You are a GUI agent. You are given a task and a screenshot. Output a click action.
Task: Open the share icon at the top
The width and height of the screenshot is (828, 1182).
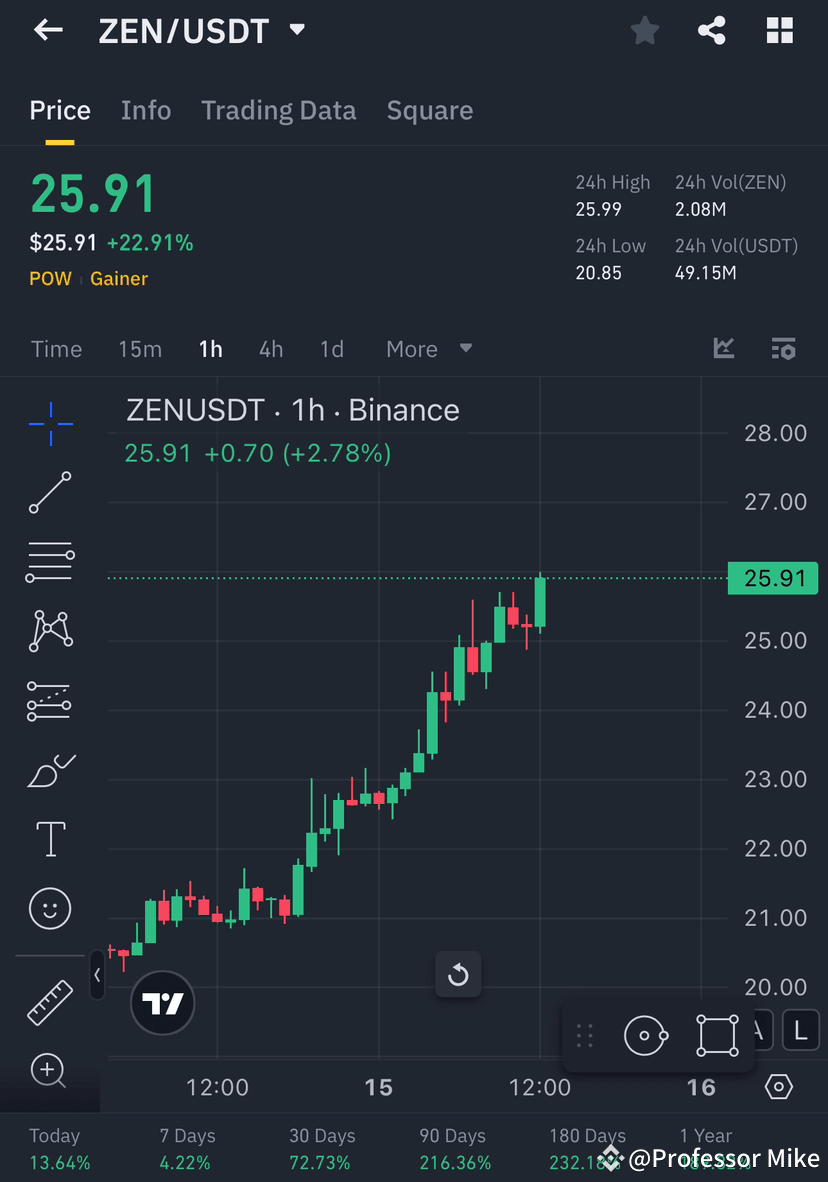pos(712,30)
